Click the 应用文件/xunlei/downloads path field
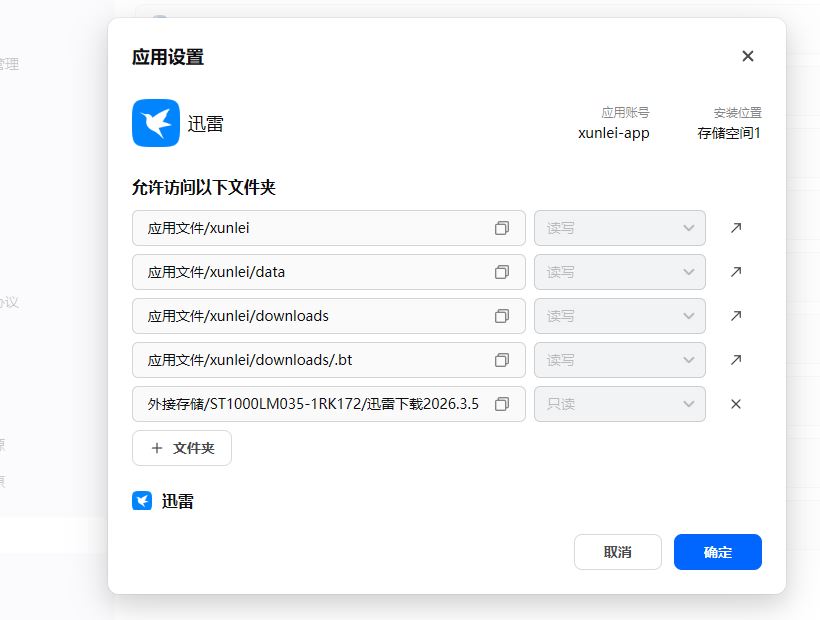 pos(328,316)
